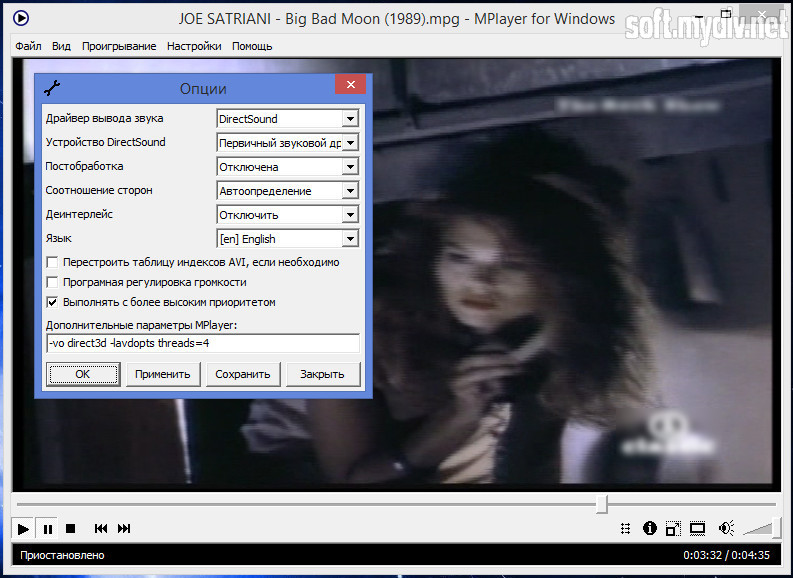Click the Pause button
Screen dimensions: 793x578
tap(48, 529)
